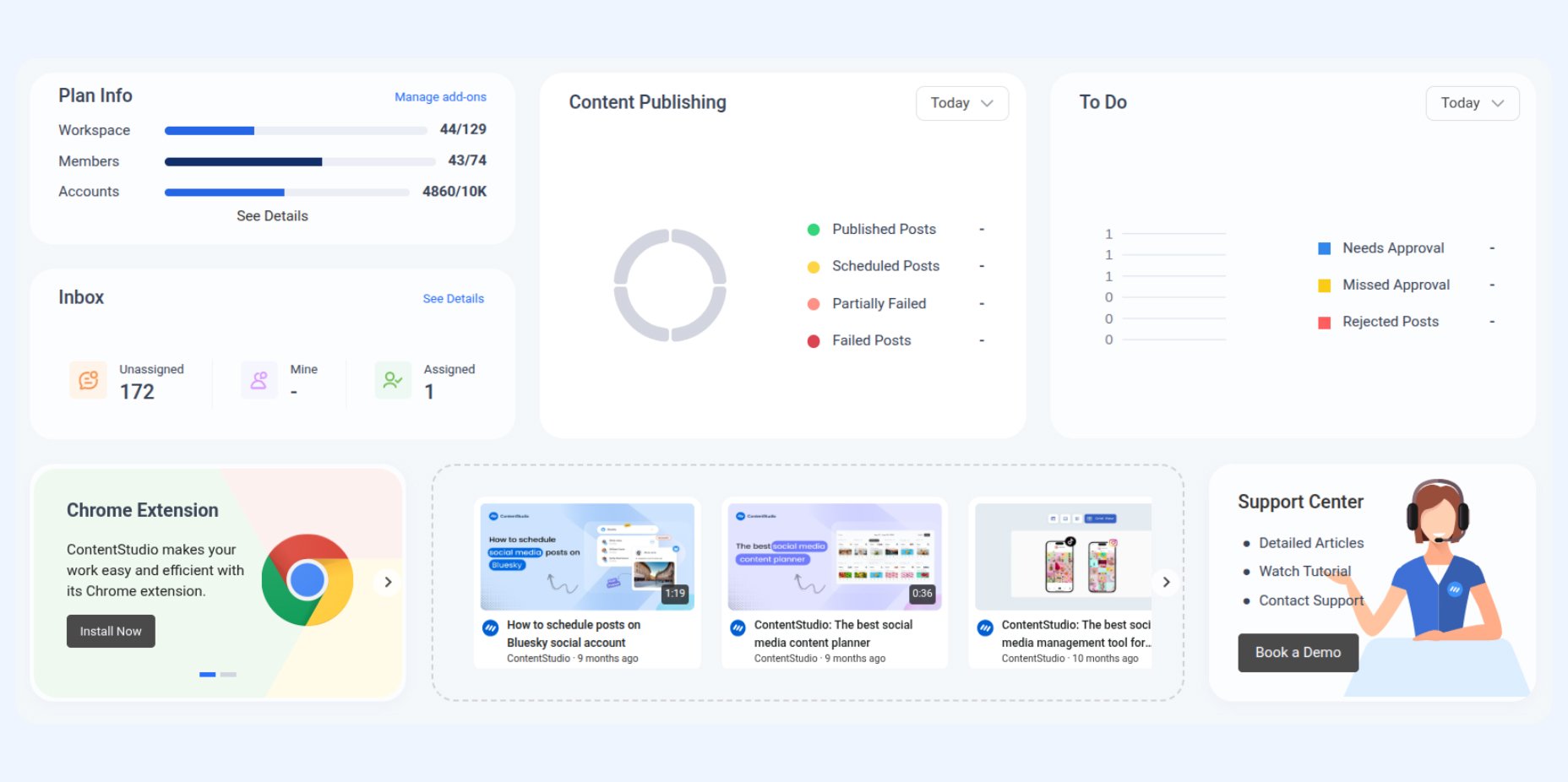Viewport: 1568px width, 782px height.
Task: Click the blue Needs Approval legend square
Action: click(1323, 247)
